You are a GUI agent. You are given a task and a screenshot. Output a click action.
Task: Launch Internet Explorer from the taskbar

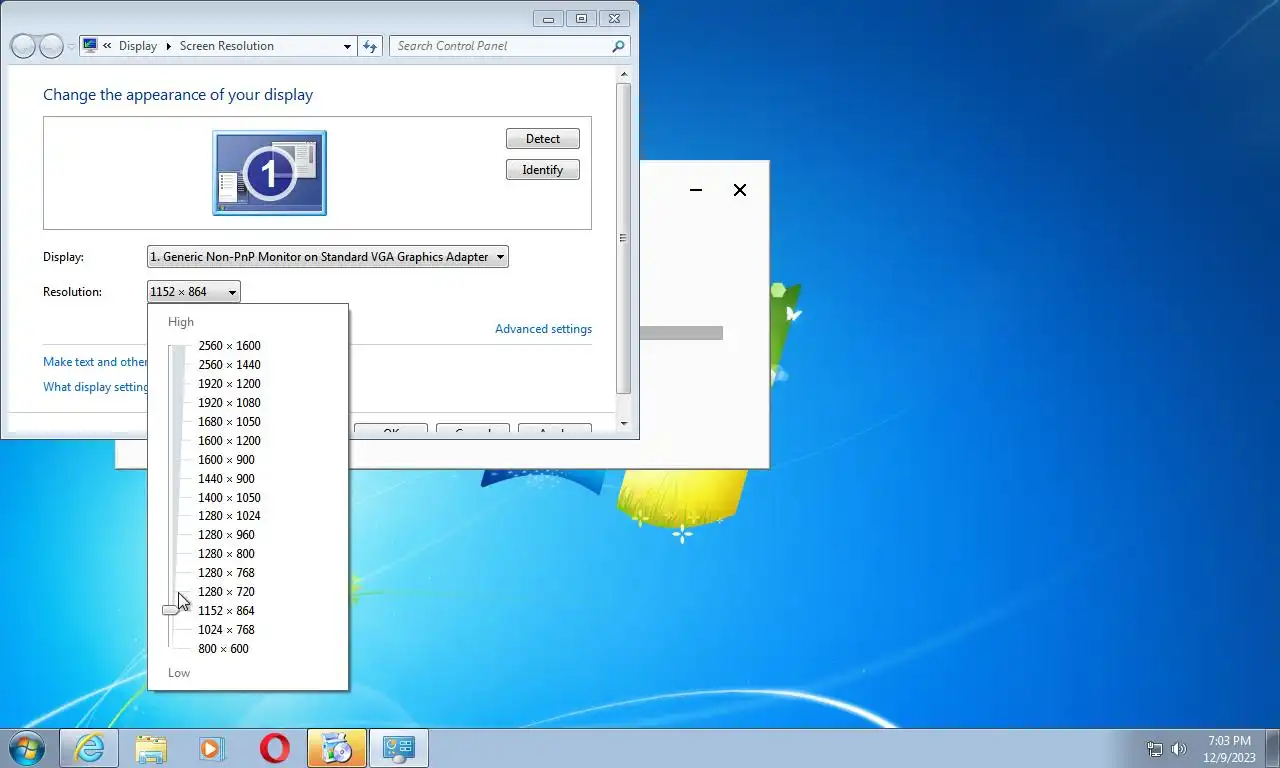pyautogui.click(x=89, y=748)
